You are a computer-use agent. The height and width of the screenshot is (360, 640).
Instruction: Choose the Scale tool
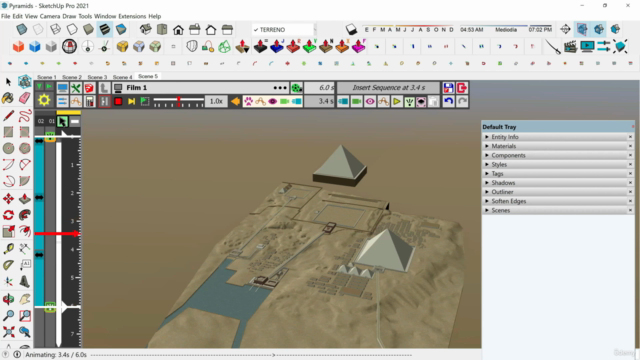pos(8,231)
